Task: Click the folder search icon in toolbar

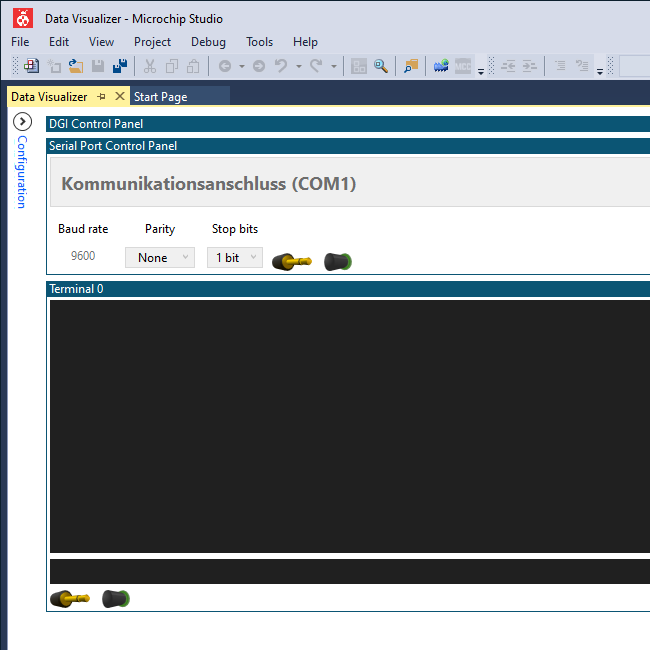Action: point(411,66)
